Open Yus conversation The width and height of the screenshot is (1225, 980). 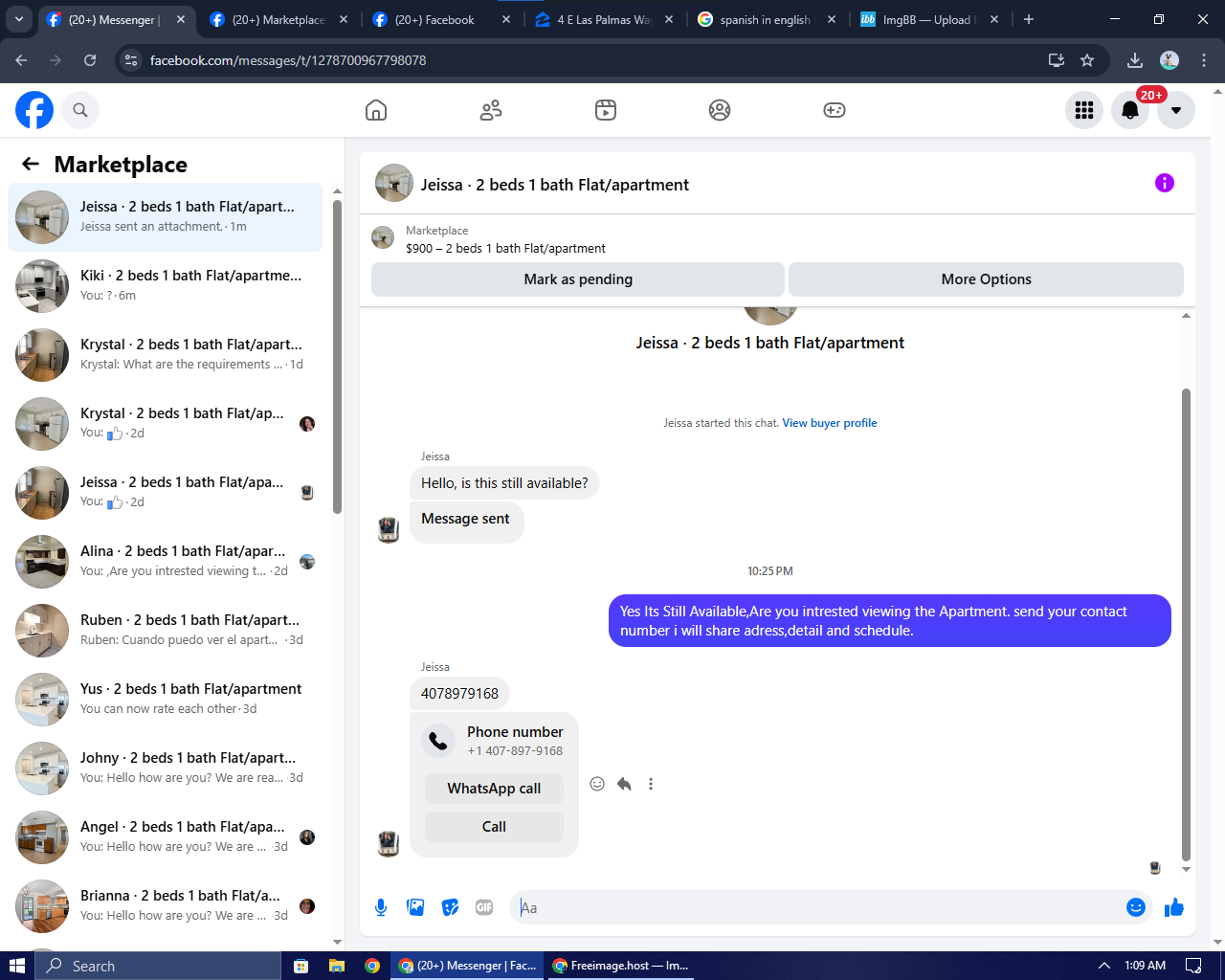pyautogui.click(x=165, y=700)
